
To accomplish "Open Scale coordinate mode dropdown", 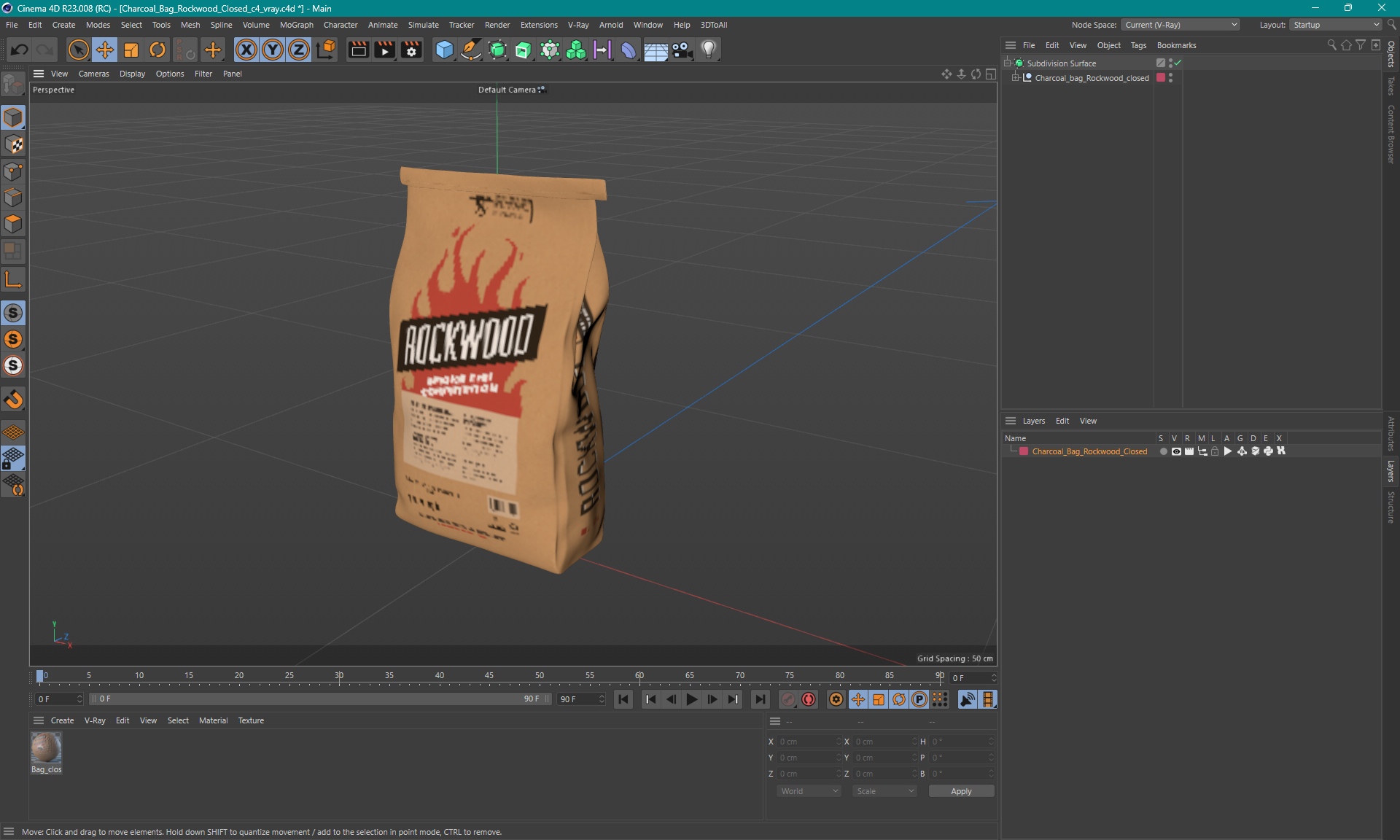I will [x=884, y=791].
